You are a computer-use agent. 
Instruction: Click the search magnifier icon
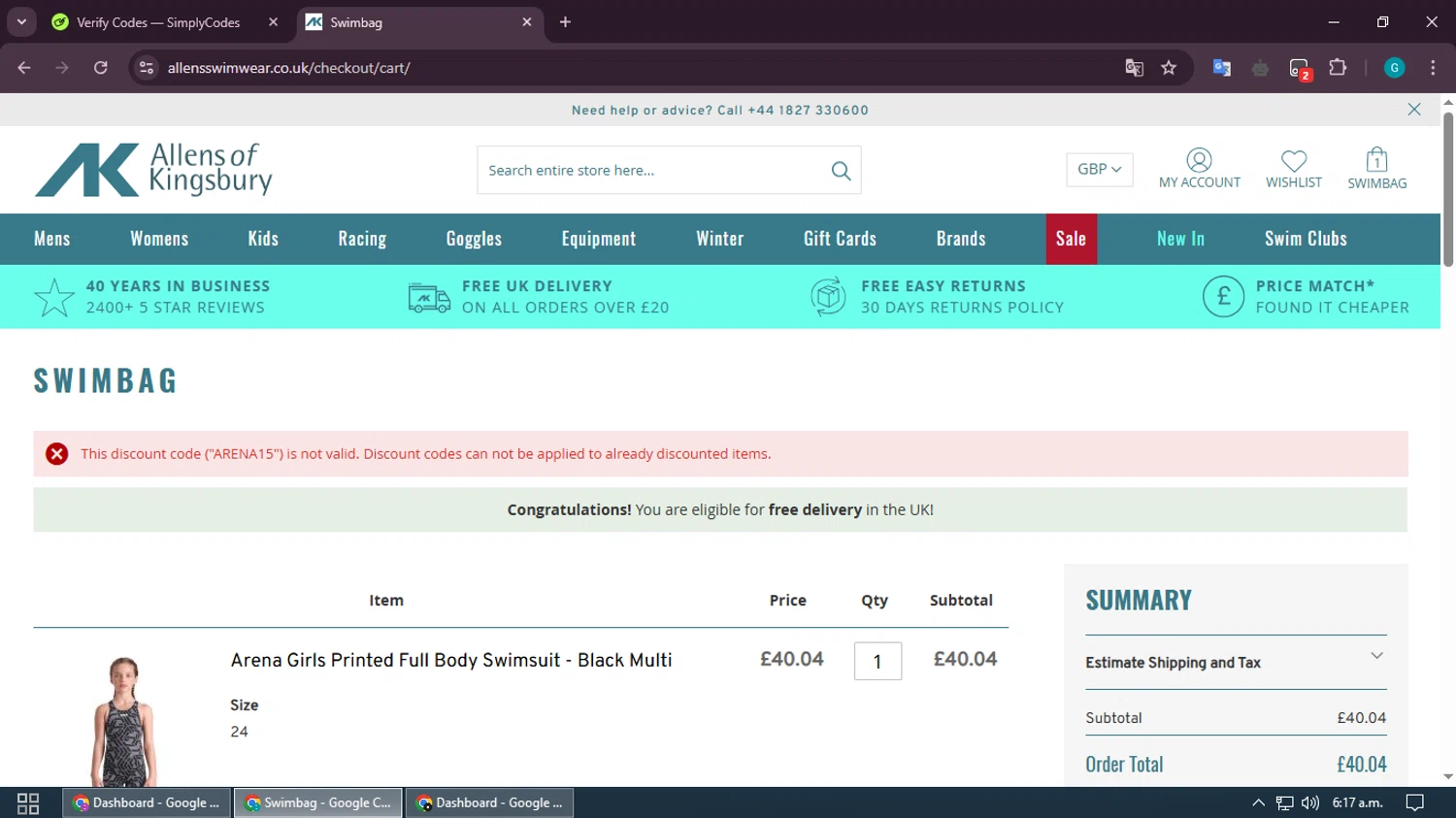click(841, 171)
